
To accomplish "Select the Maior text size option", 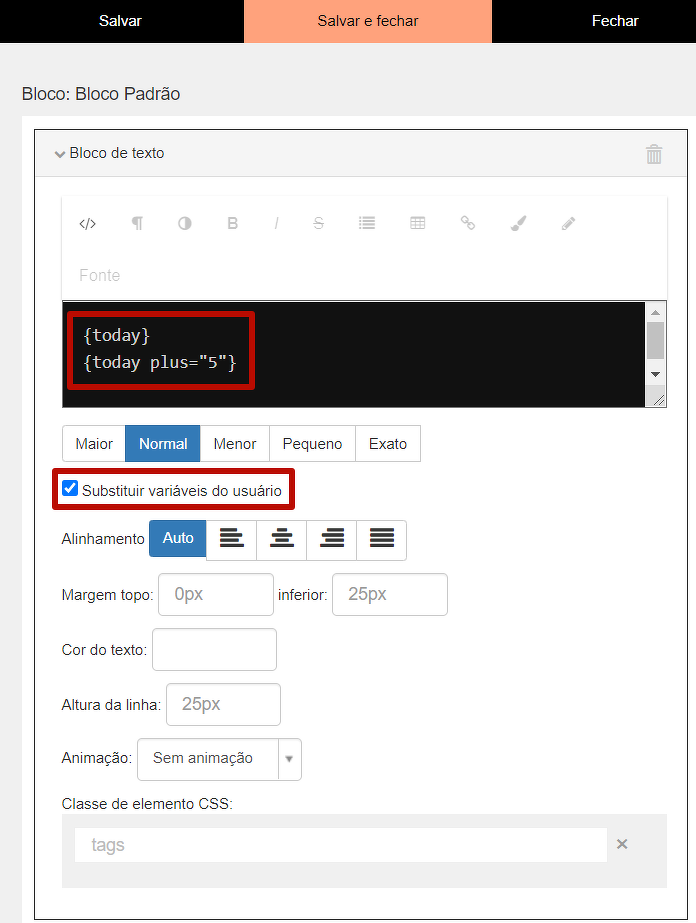I will (x=94, y=444).
